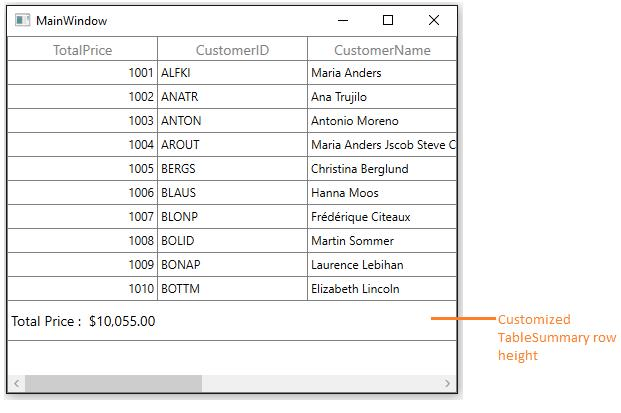
Task: Select the ANATR customer ID cell
Action: pyautogui.click(x=232, y=97)
